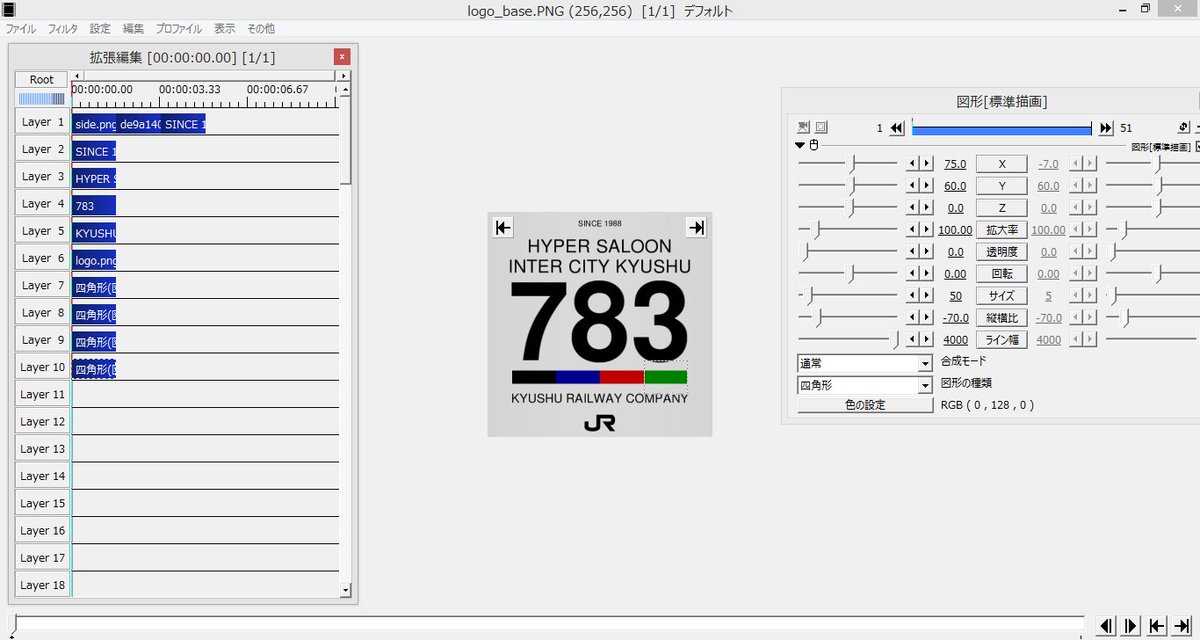This screenshot has width=1200, height=640.
Task: Toggle visibility of Layer 7
Action: 43,285
